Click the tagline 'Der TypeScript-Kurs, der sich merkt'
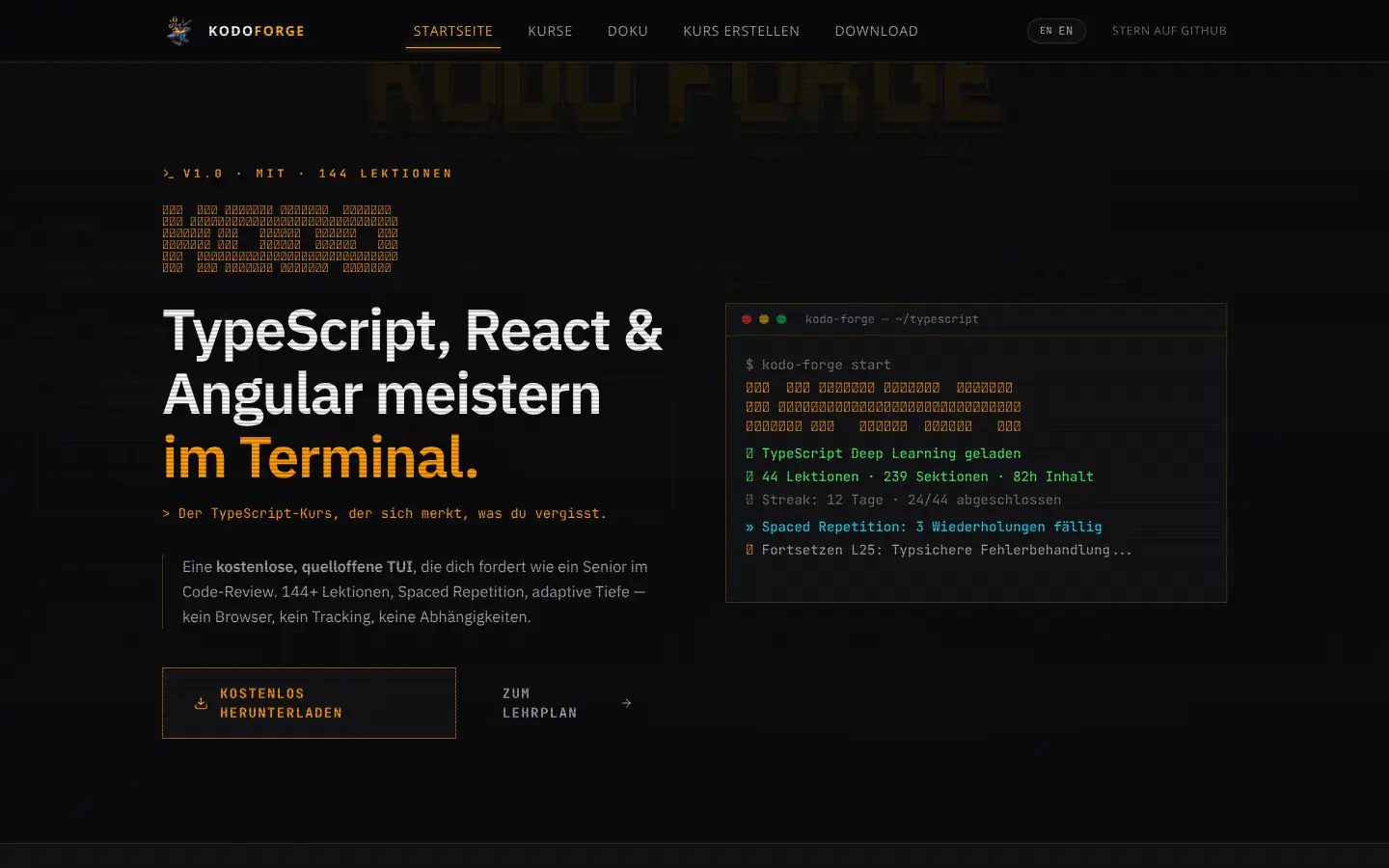 coord(384,513)
